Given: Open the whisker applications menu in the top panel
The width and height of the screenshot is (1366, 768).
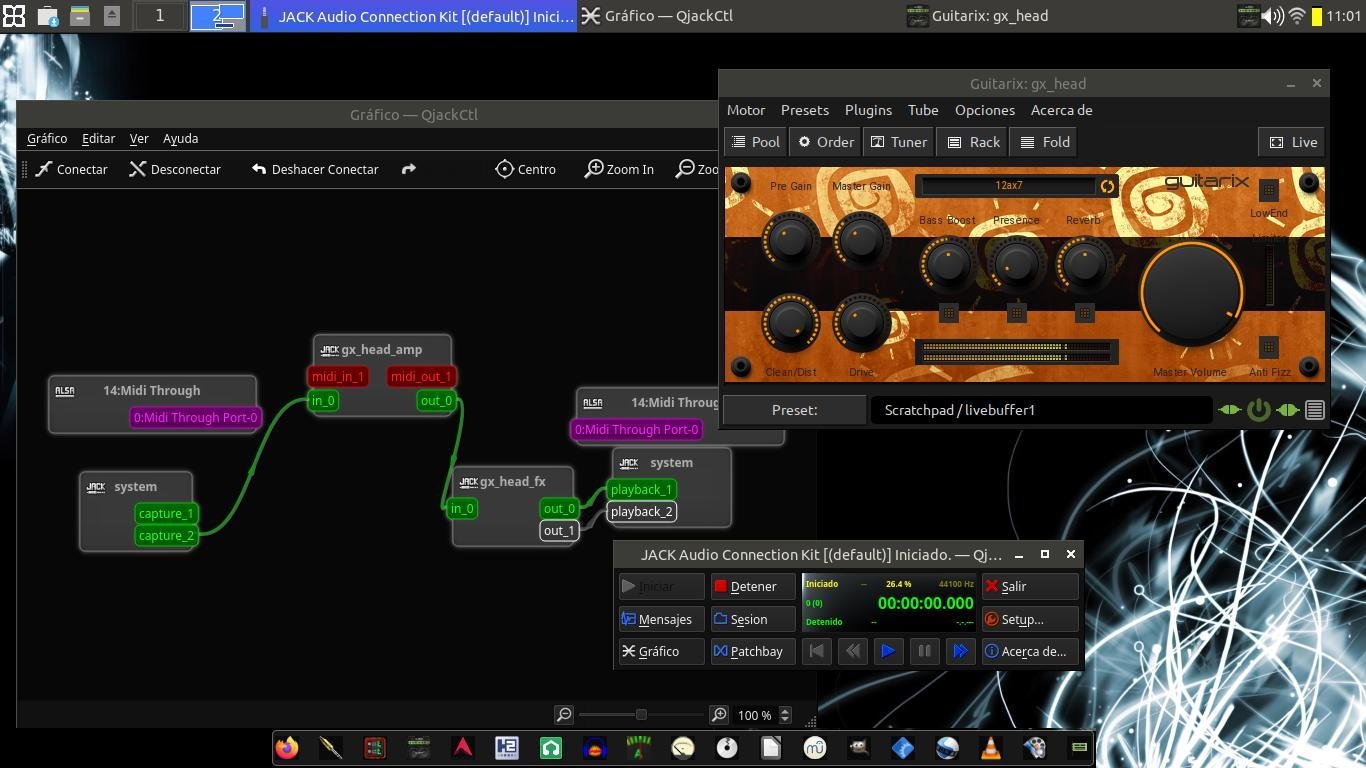Looking at the screenshot, I should click(x=14, y=16).
